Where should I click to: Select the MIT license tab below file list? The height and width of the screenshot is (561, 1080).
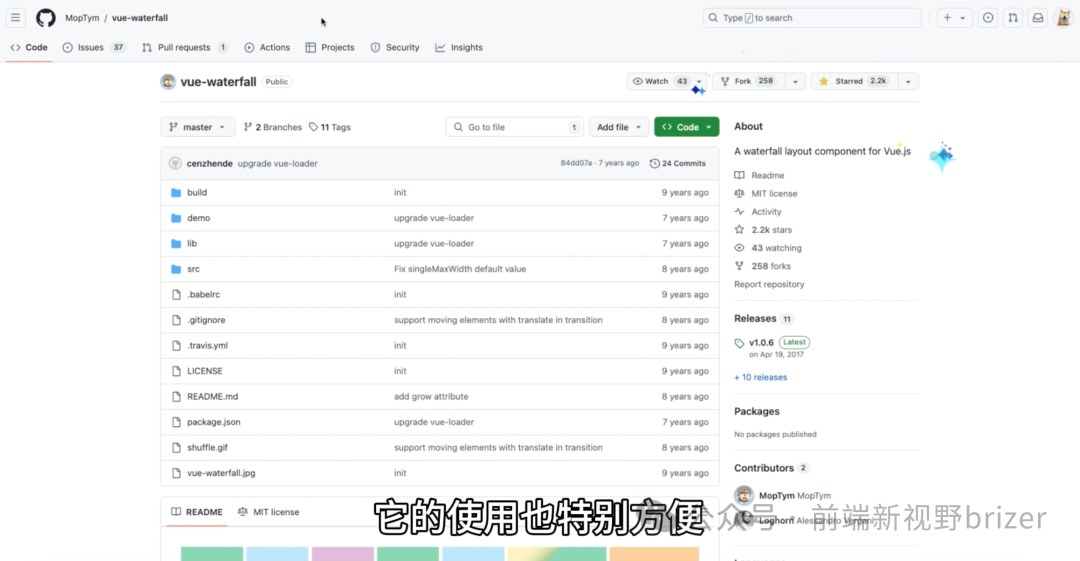269,512
